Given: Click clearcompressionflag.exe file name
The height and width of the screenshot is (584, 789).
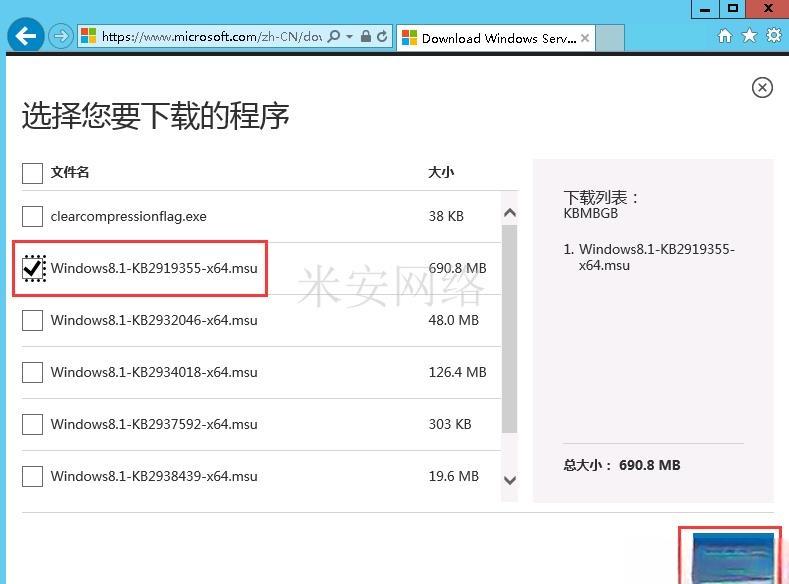Looking at the screenshot, I should click(128, 217).
